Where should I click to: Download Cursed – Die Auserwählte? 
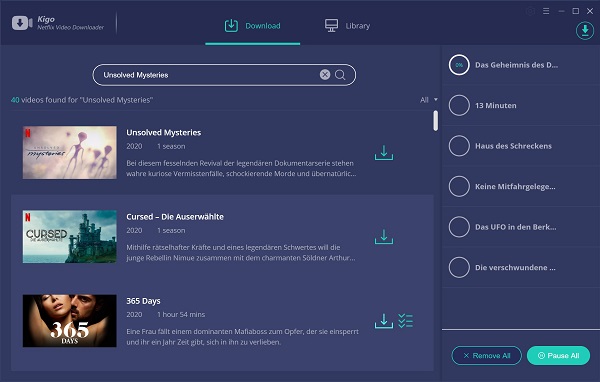coord(384,237)
